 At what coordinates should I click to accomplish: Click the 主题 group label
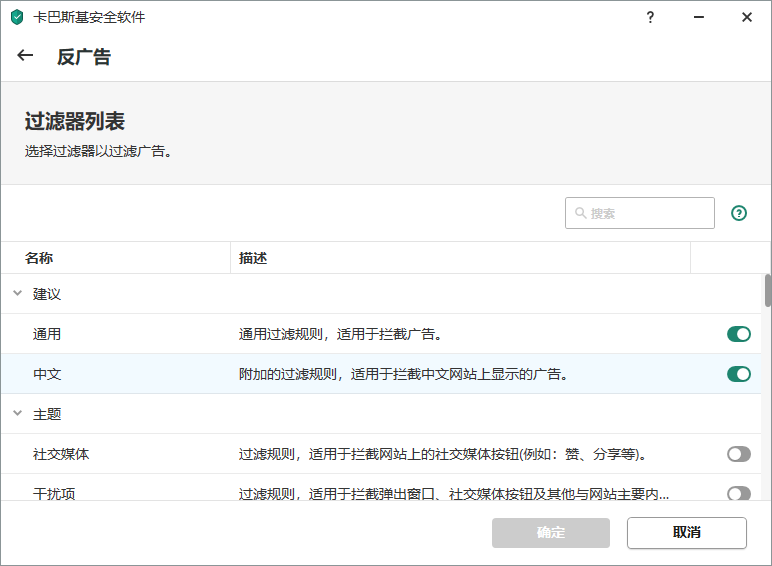coord(47,414)
